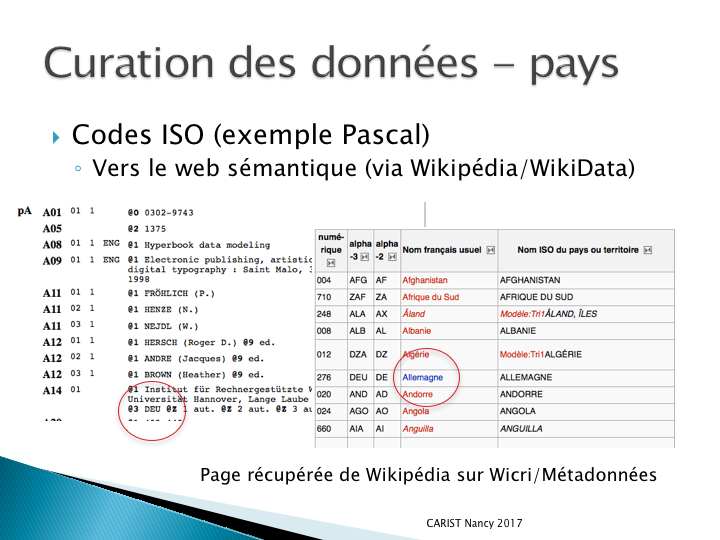The image size is (720, 540).
Task: Open the Andorre link
Action: 417,394
